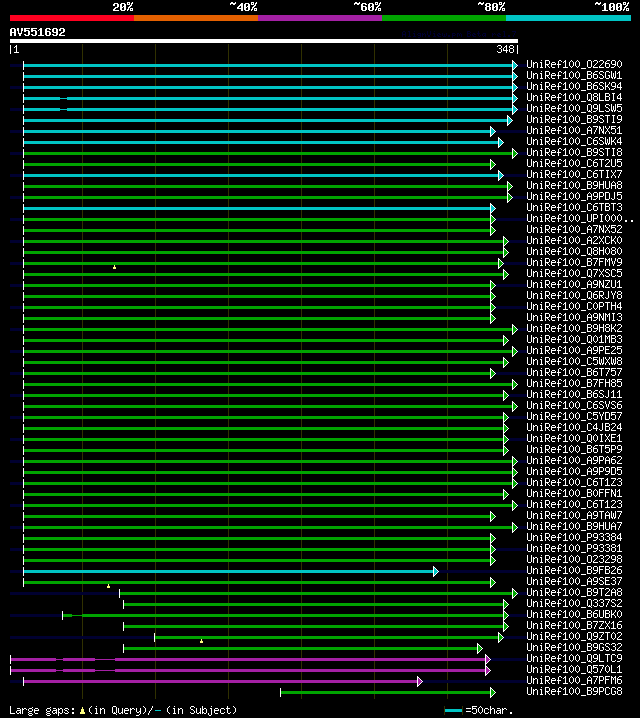Select the UniRef100_B9STI8 label
This screenshot has height=718, width=640.
click(x=574, y=152)
